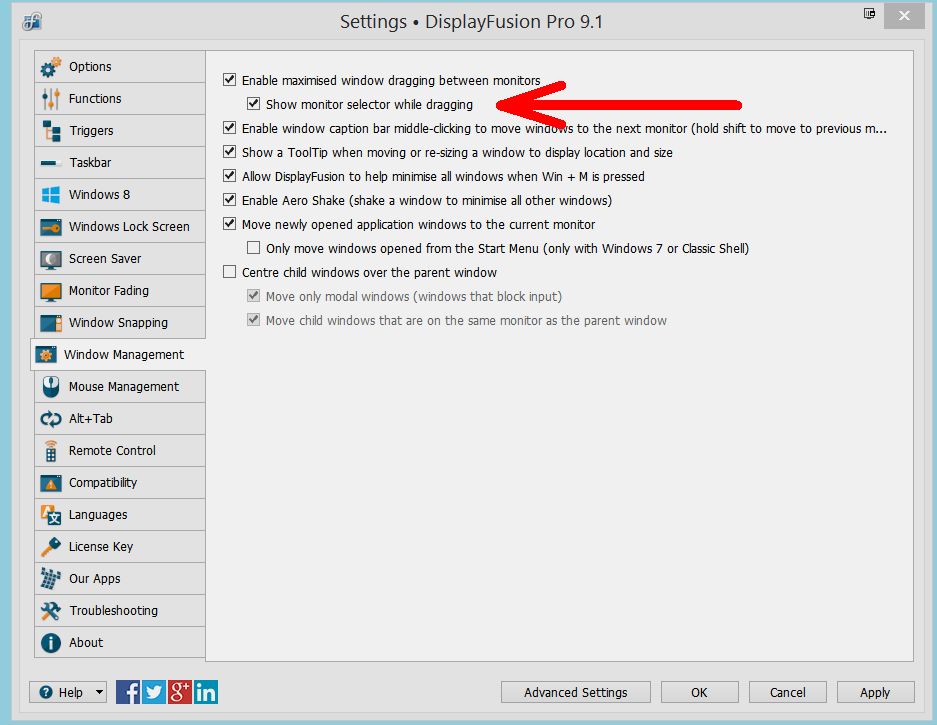Viewport: 937px width, 725px height.
Task: Click the Google+ icon
Action: pos(180,691)
